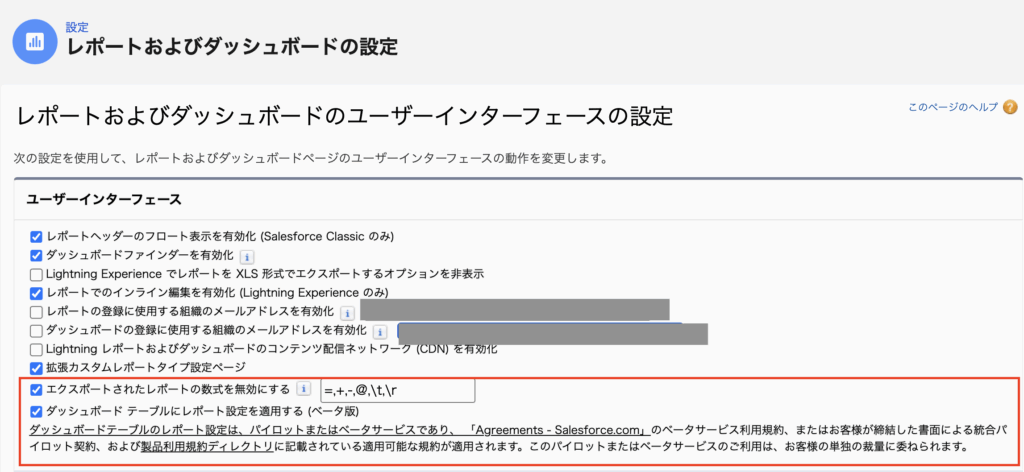Screen dimensions: 1024x472
Task: Toggle 拡張カスタムレポートタイプ設定ページ checkbox
Action: point(36,368)
